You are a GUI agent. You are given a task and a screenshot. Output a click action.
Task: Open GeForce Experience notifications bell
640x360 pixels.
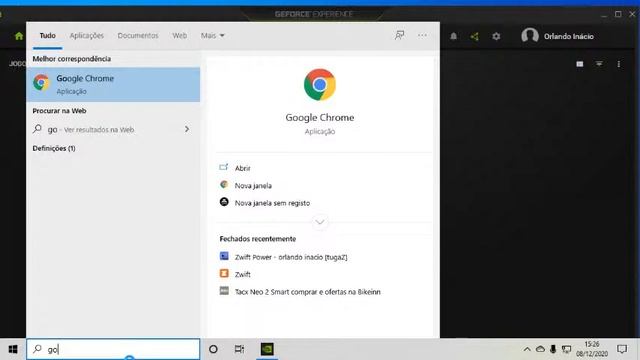tap(453, 36)
